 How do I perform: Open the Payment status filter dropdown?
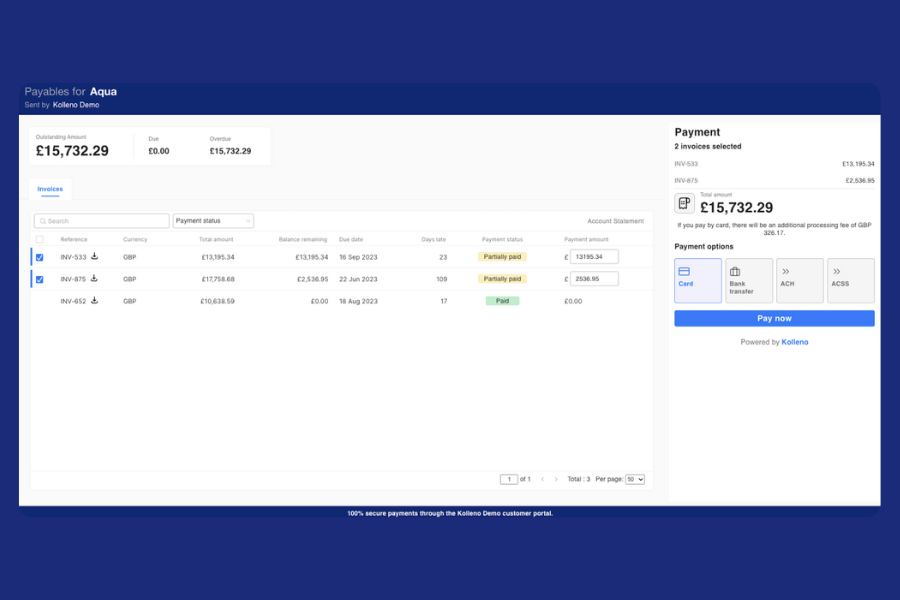(213, 221)
